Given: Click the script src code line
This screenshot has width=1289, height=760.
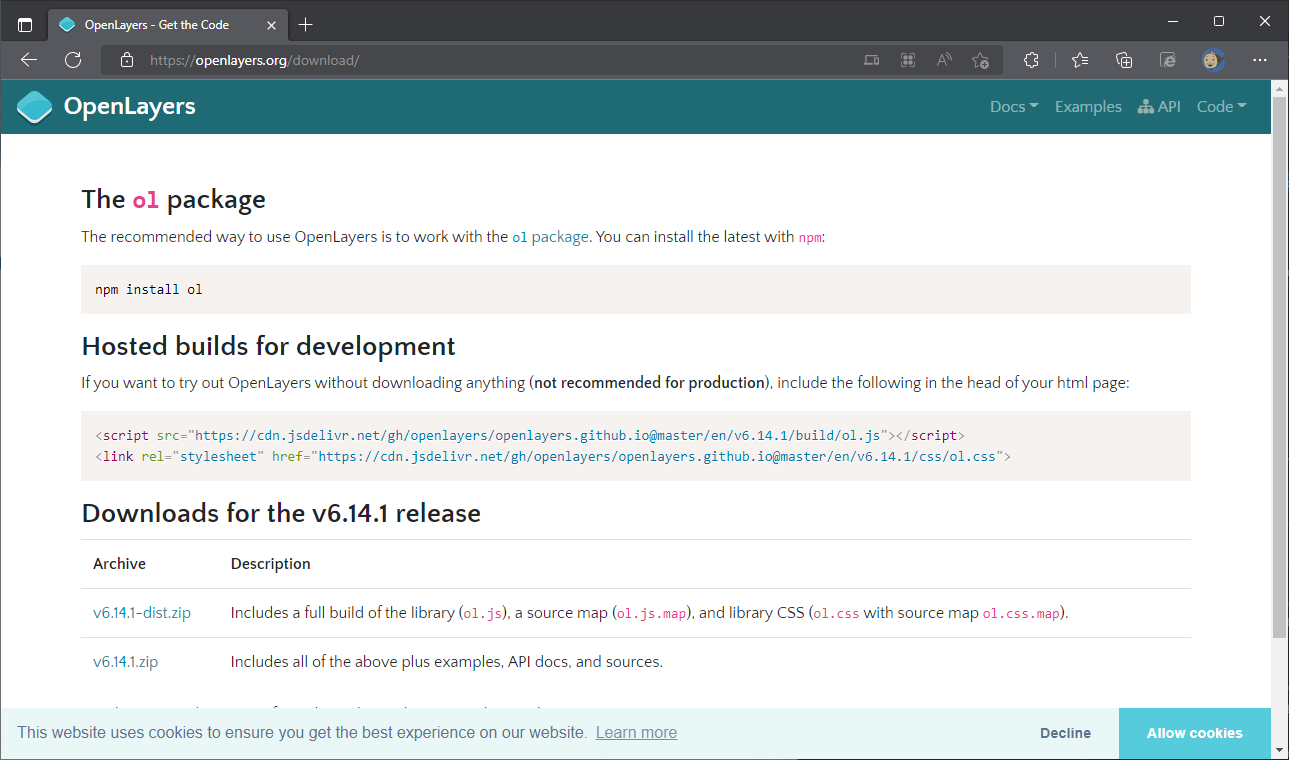Looking at the screenshot, I should pyautogui.click(x=530, y=436).
